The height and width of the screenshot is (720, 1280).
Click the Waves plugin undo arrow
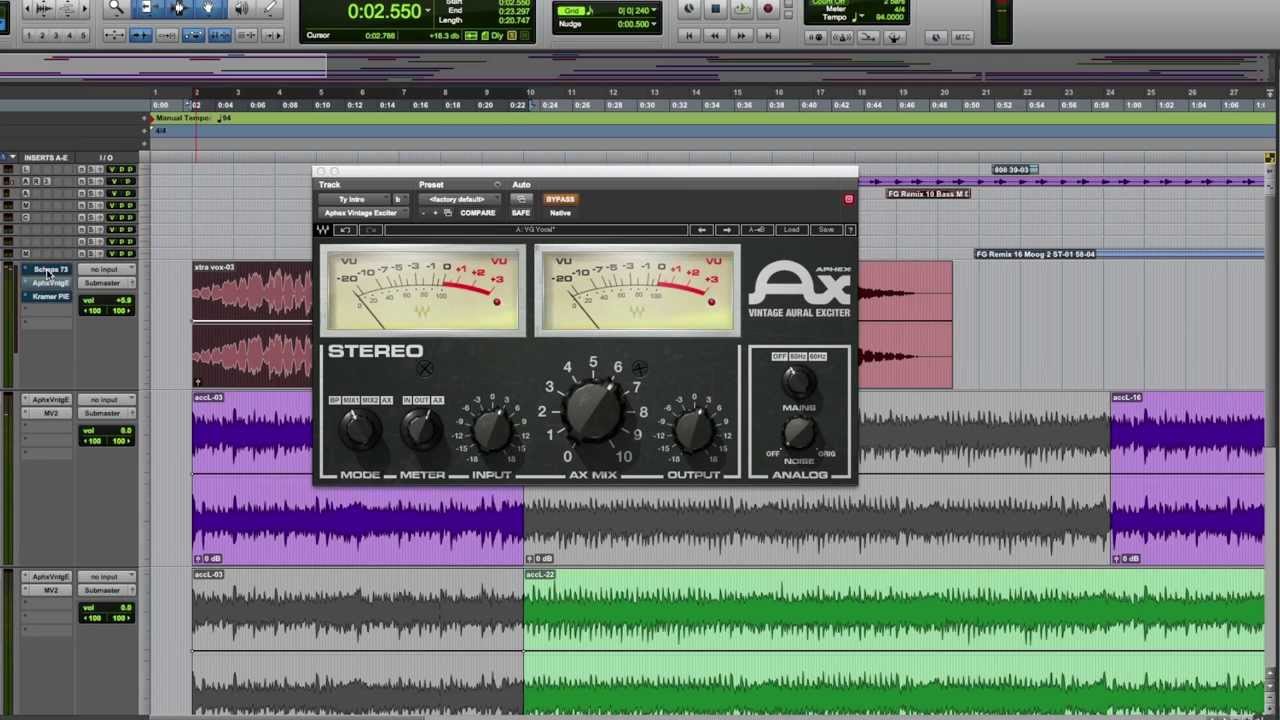(x=345, y=230)
